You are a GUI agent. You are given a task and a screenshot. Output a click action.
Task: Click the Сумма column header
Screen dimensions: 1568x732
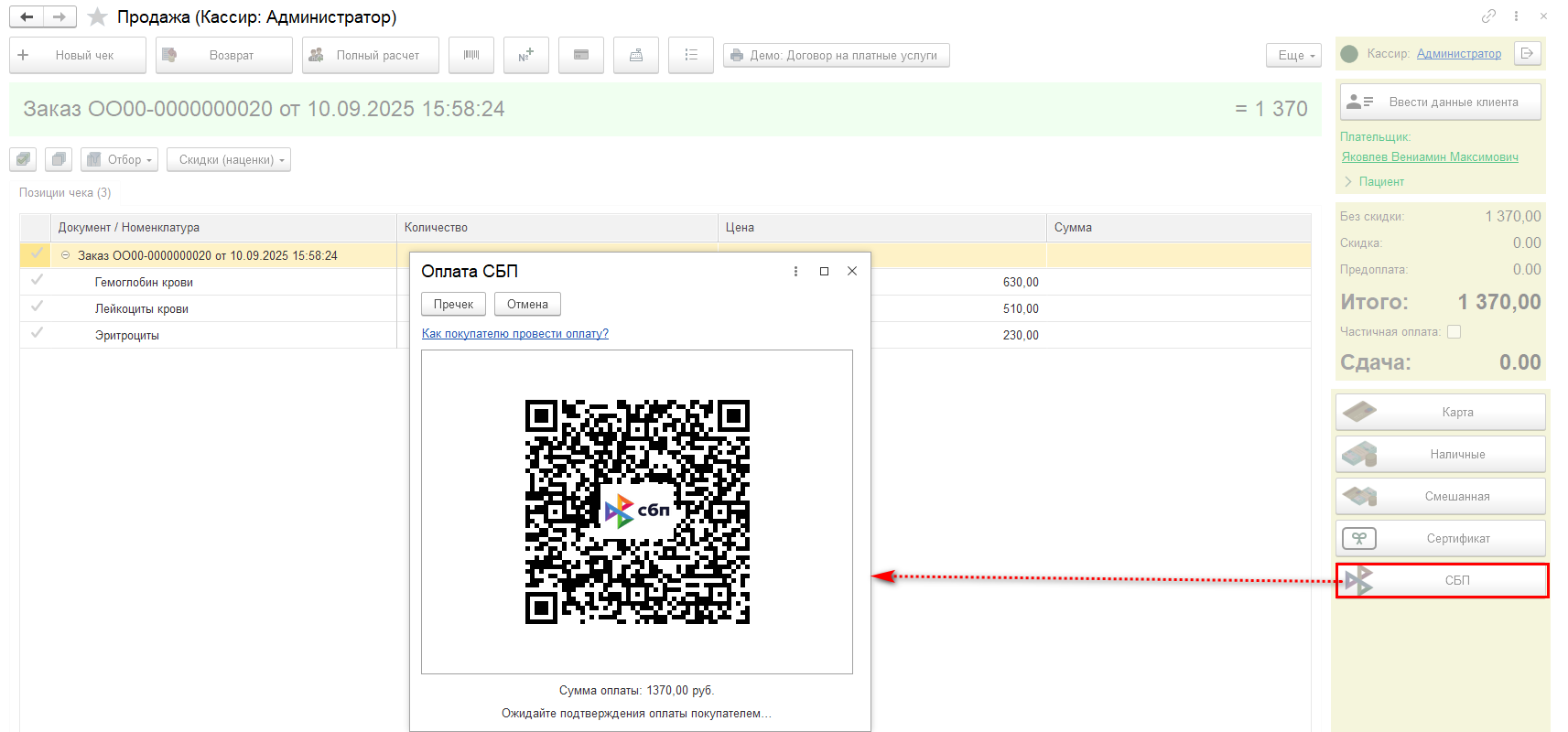pyautogui.click(x=1179, y=227)
